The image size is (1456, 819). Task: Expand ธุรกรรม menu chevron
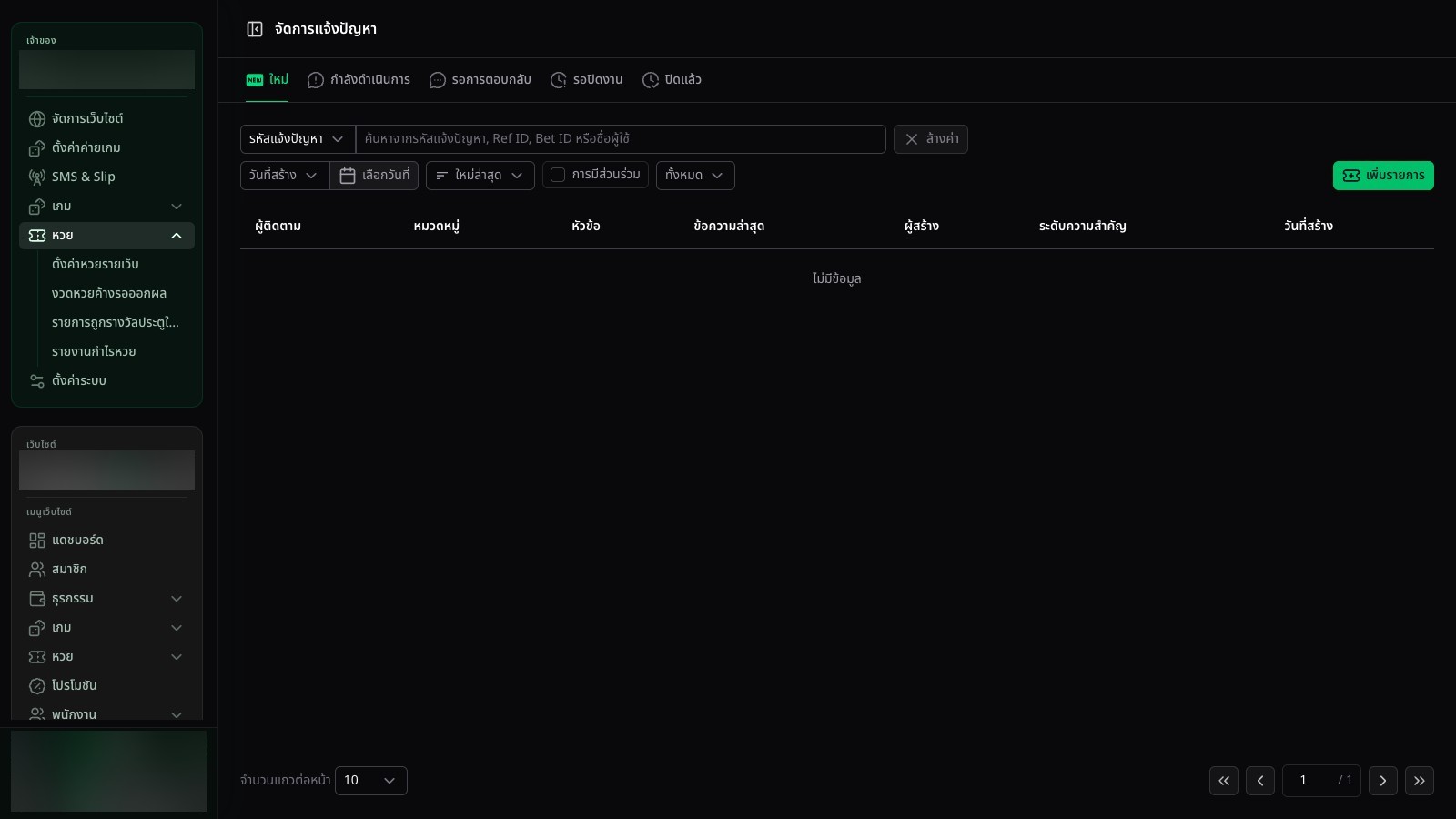(177, 599)
